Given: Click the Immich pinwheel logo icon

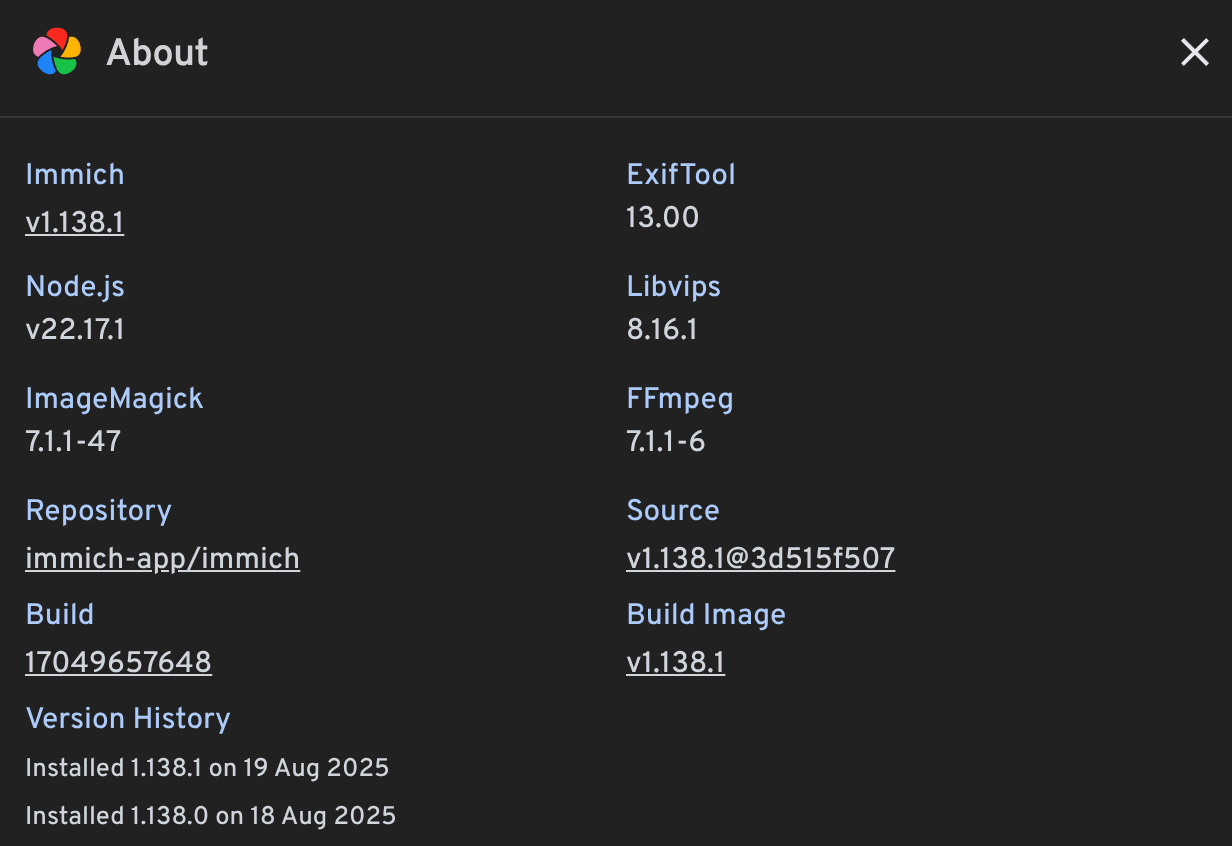Looking at the screenshot, I should [57, 52].
